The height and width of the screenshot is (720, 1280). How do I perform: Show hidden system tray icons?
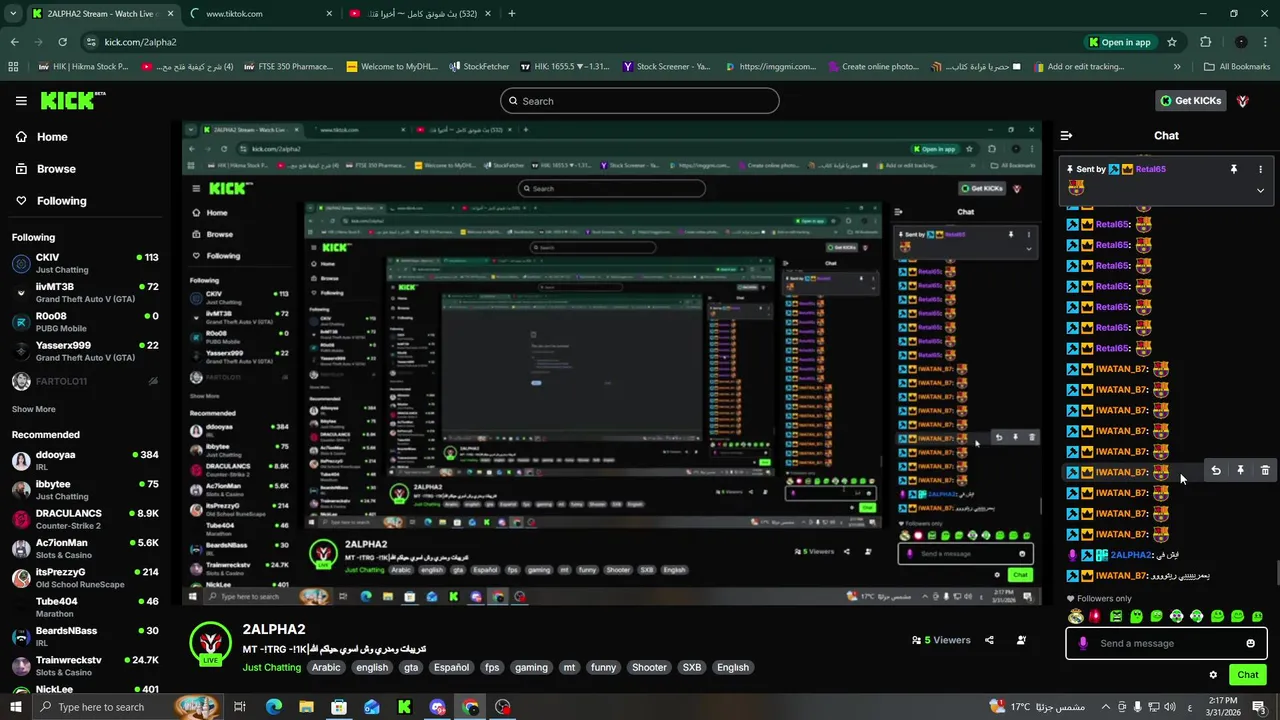(1105, 707)
